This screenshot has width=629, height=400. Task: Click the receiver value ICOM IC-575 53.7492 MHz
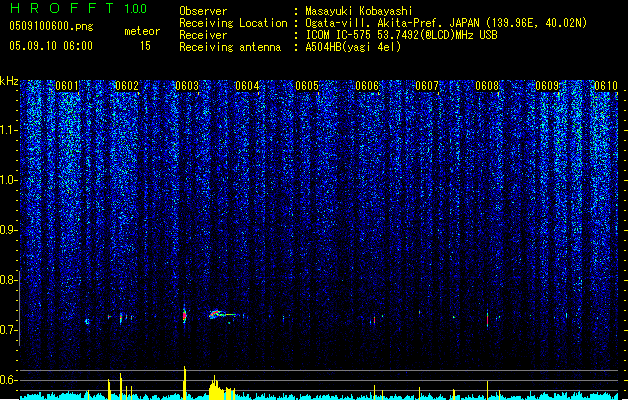click(401, 35)
